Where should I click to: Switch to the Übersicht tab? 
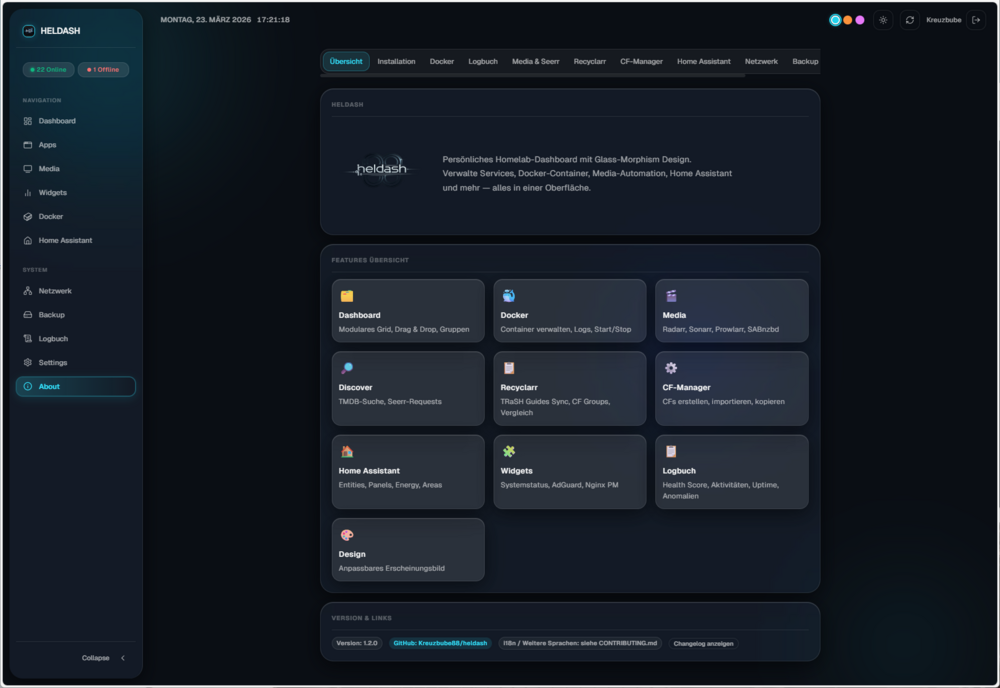tap(346, 61)
